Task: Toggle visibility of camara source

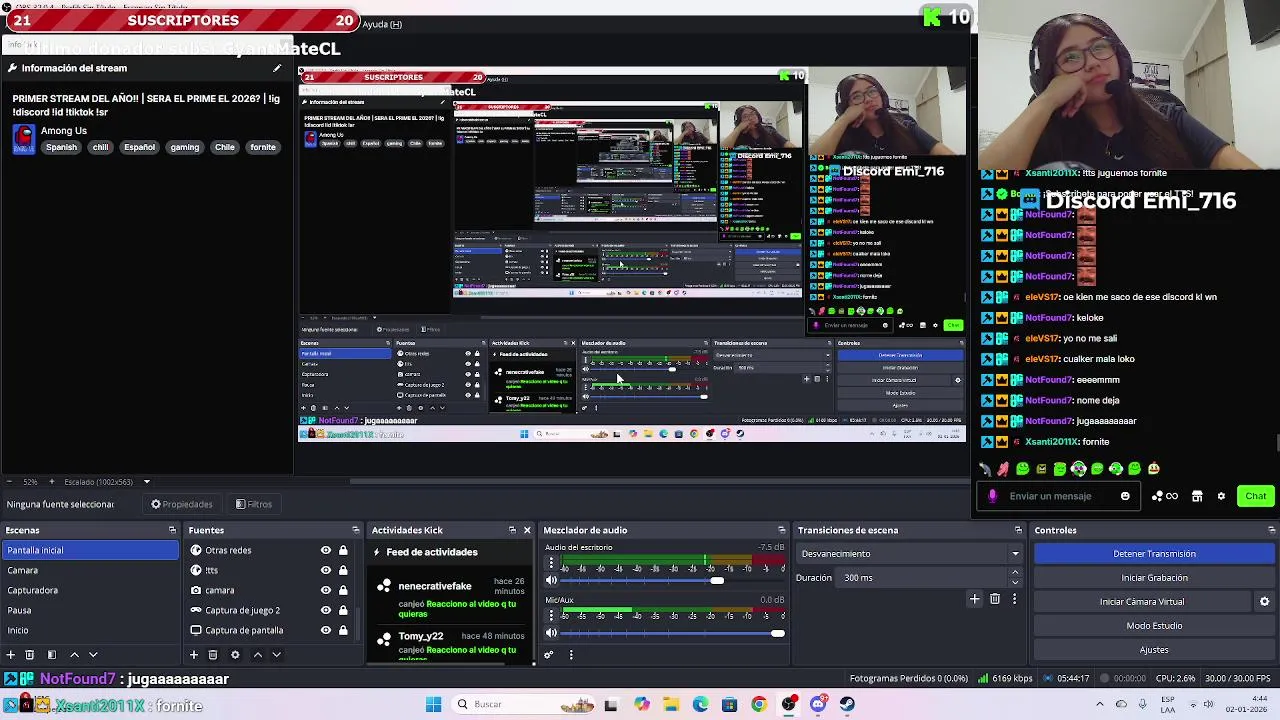Action: click(326, 590)
